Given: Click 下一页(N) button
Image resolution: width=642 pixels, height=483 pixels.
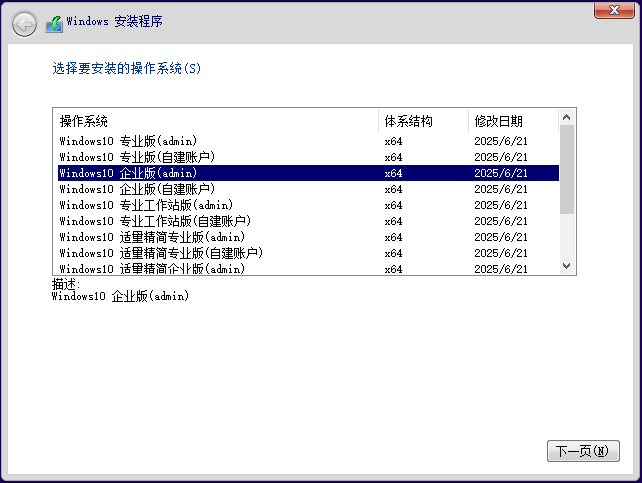Looking at the screenshot, I should tap(583, 451).
